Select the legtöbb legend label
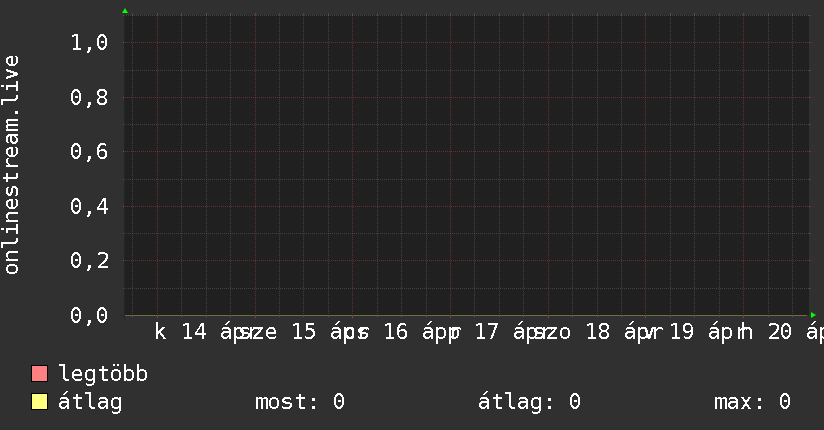The width and height of the screenshot is (824, 430). pyautogui.click(x=103, y=374)
